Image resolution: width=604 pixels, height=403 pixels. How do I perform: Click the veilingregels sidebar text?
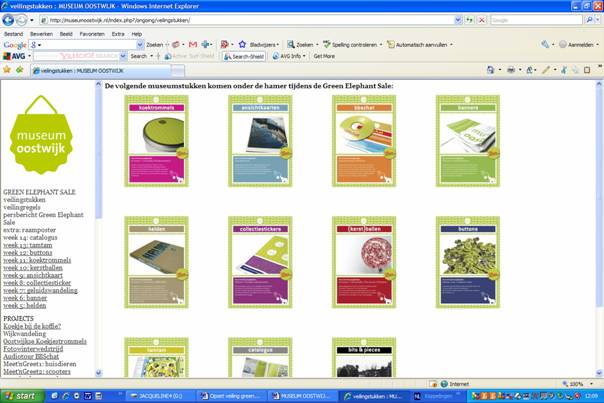22,207
